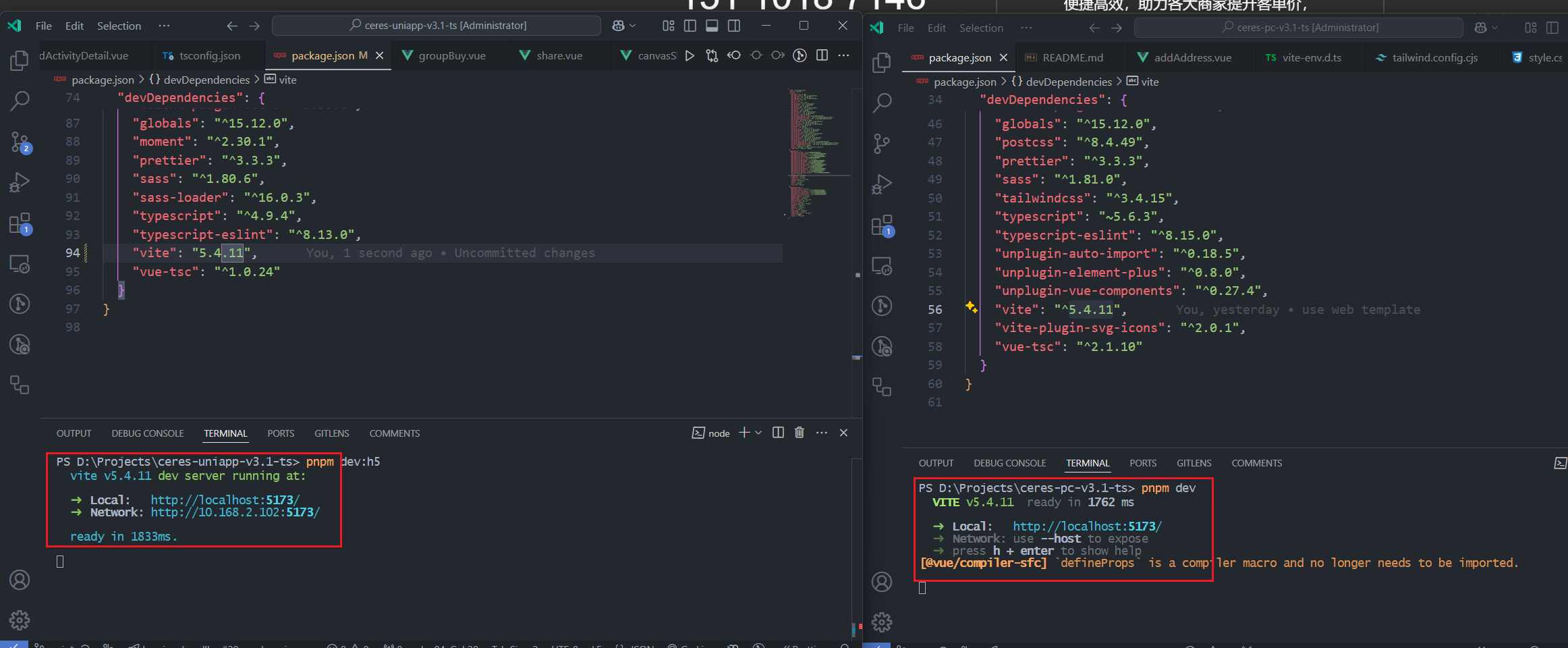
Task: Open changes compare icon in left editor toolbar
Action: tap(712, 55)
